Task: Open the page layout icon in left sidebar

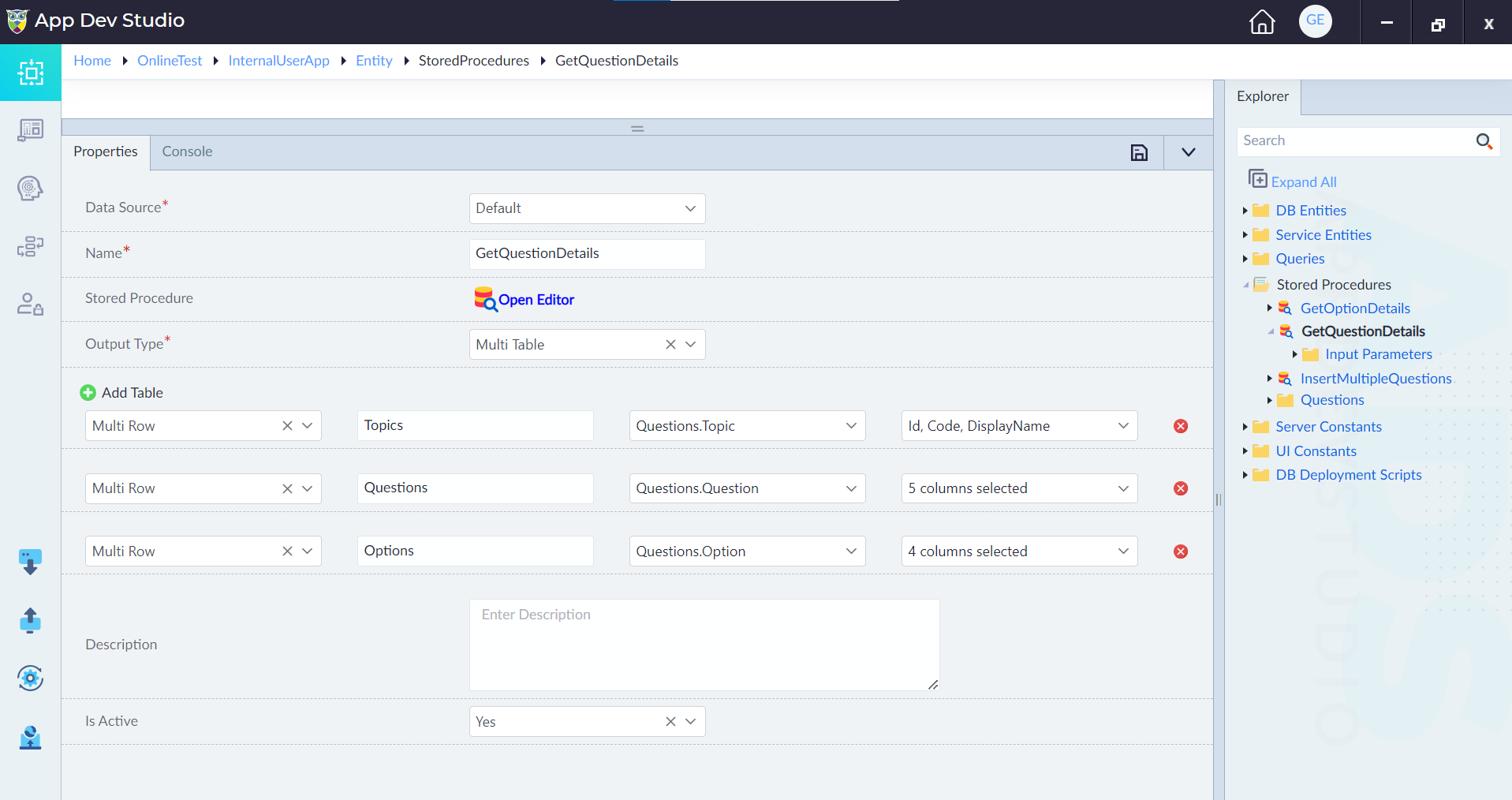Action: pyautogui.click(x=31, y=130)
